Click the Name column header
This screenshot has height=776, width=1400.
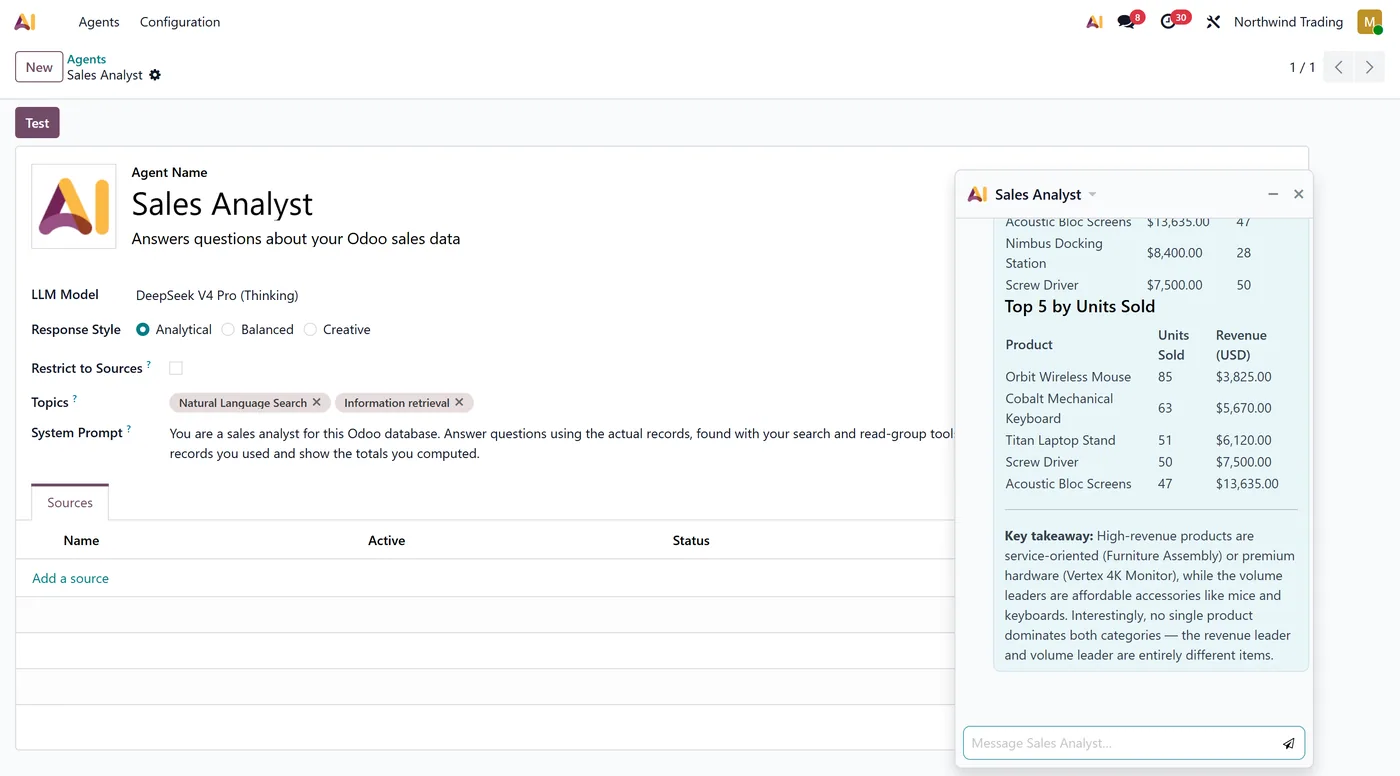81,540
